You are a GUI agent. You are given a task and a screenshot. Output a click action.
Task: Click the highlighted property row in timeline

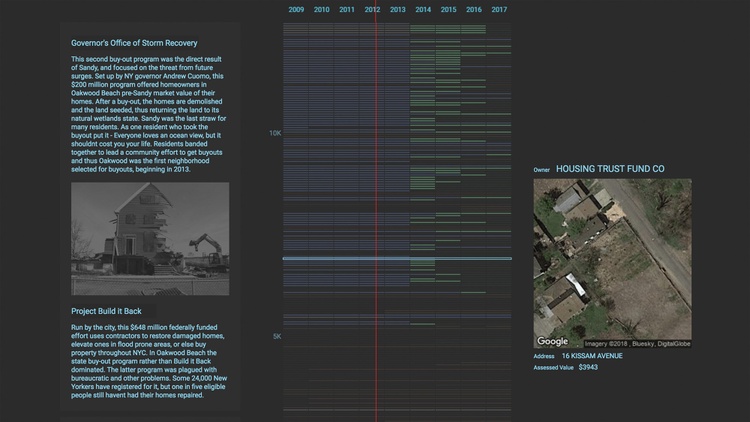(397, 258)
